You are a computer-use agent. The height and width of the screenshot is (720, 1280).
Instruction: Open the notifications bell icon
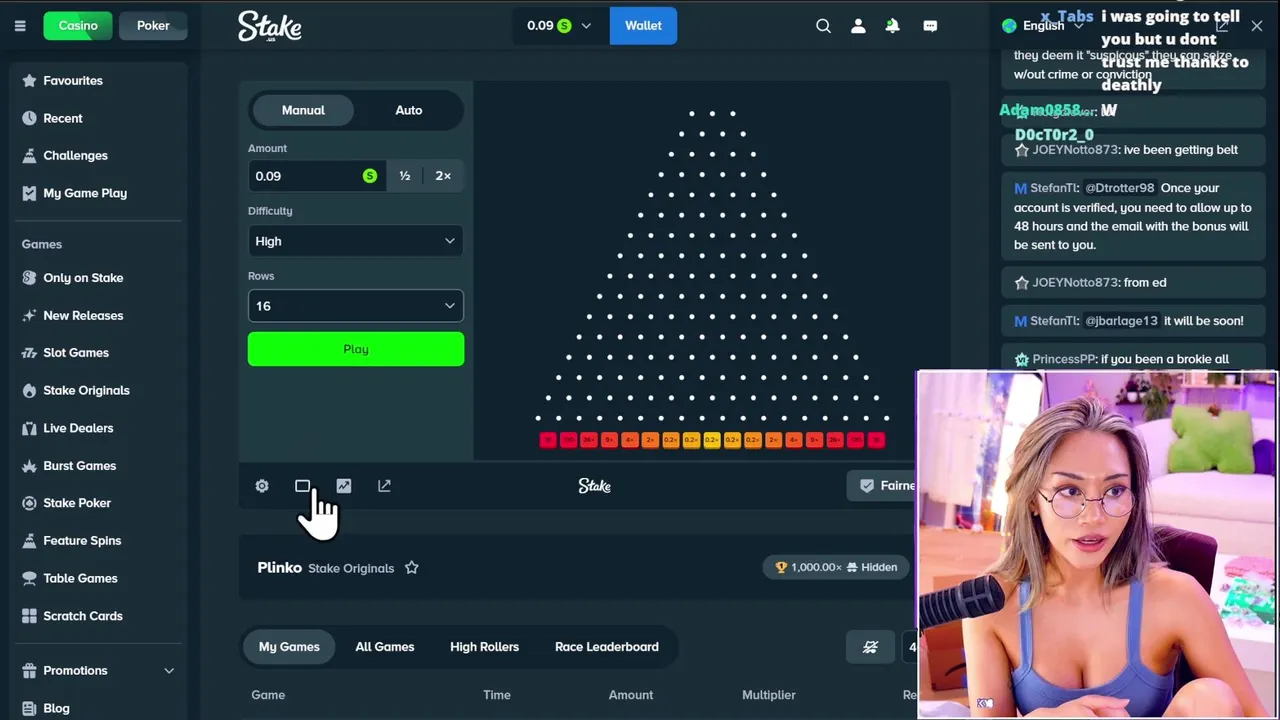(893, 26)
